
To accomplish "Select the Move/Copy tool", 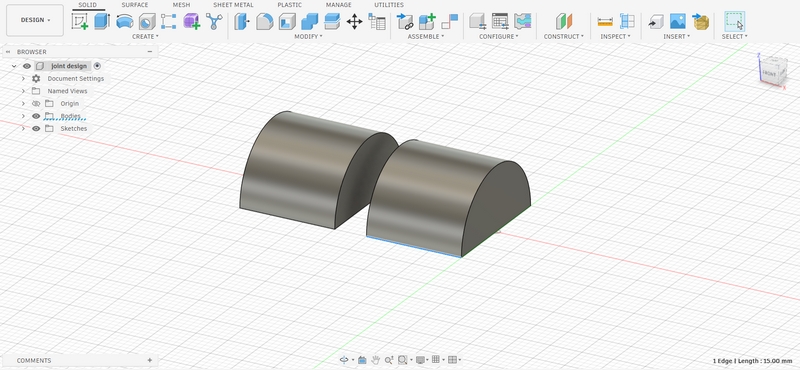I will (x=355, y=21).
